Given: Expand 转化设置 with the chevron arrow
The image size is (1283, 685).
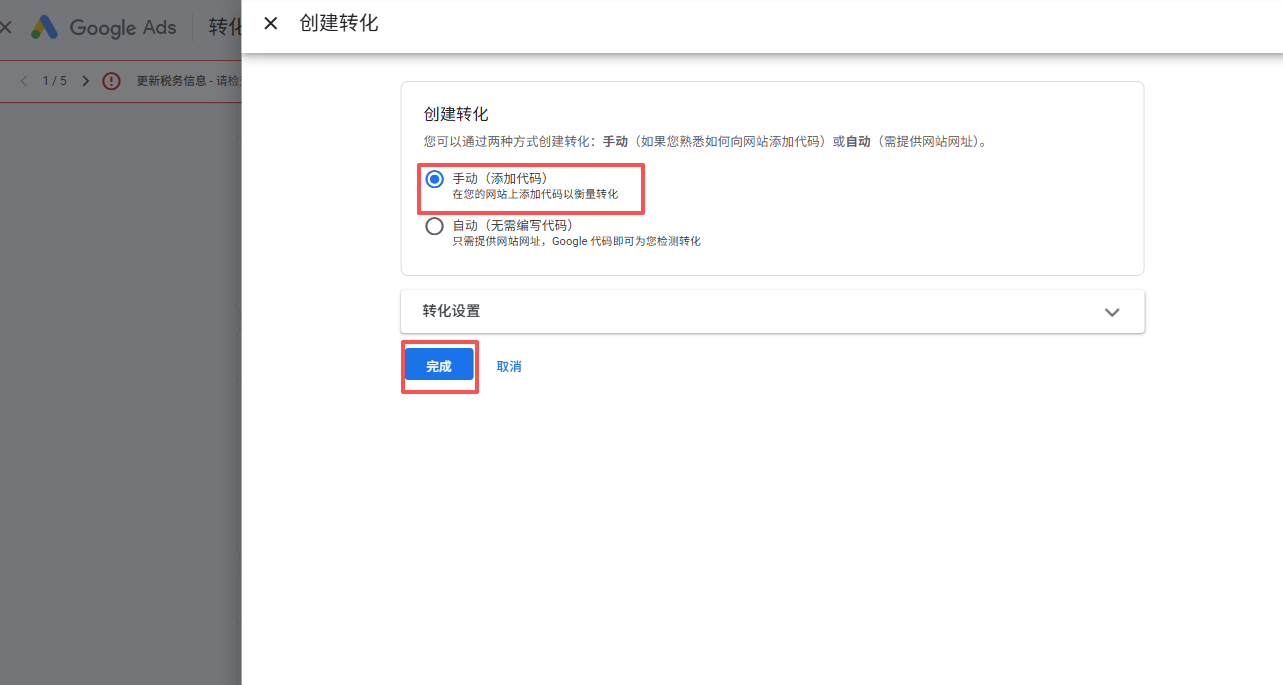Looking at the screenshot, I should point(1111,312).
